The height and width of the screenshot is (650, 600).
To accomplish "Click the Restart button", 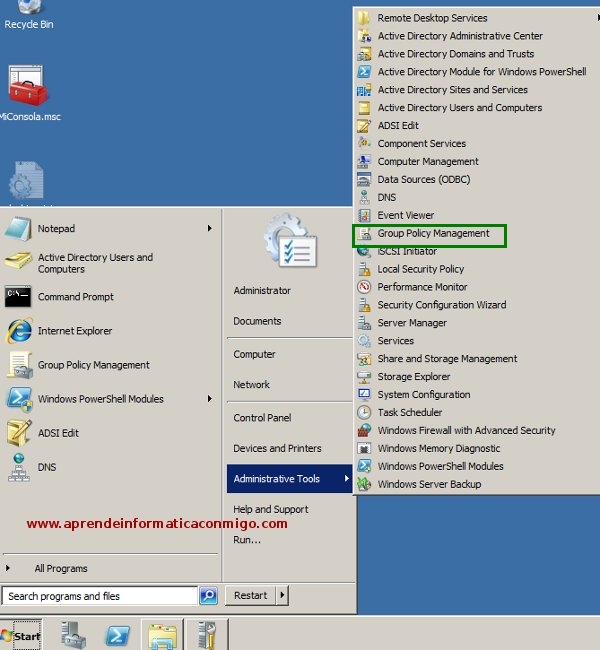I will (250, 595).
